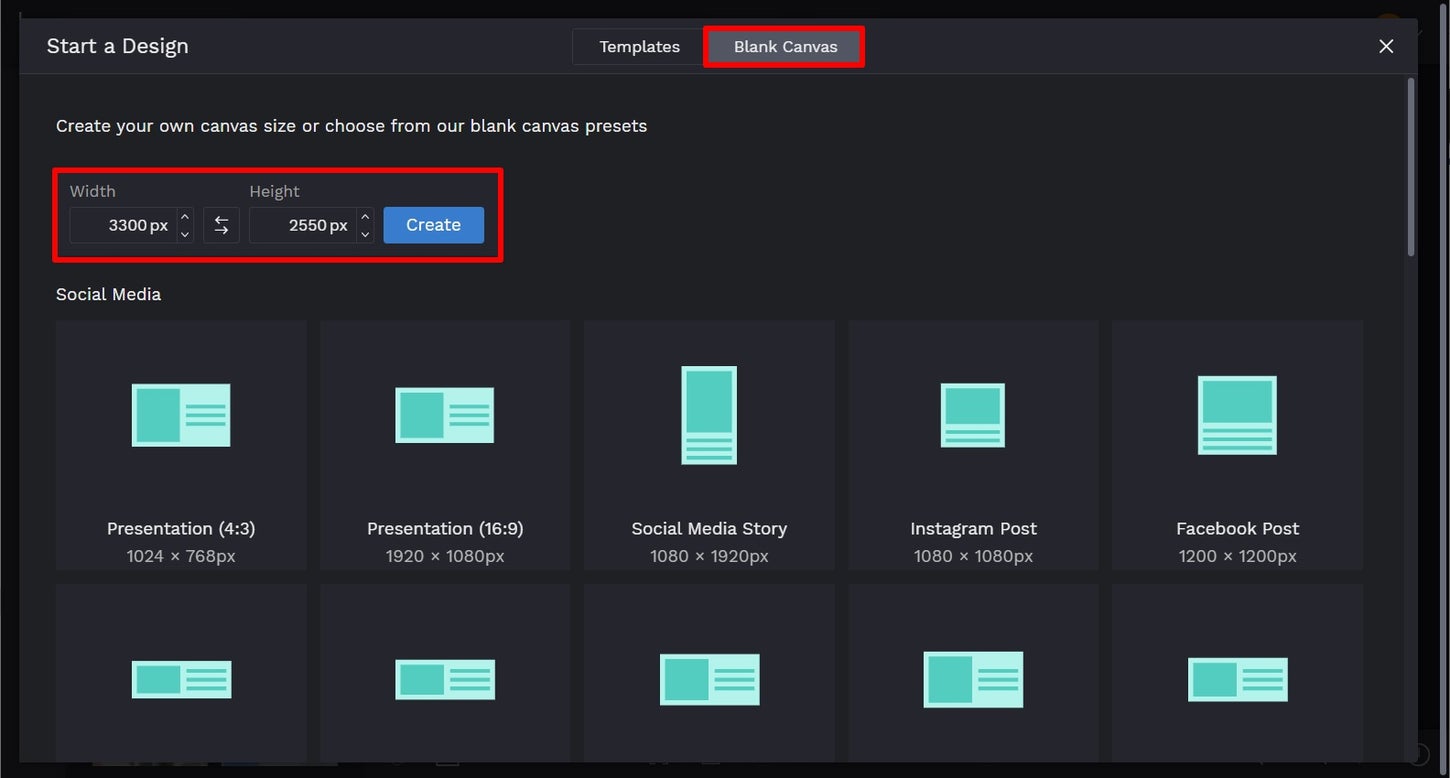This screenshot has width=1450, height=778.
Task: Switch to the Templates tab
Action: coord(637,46)
